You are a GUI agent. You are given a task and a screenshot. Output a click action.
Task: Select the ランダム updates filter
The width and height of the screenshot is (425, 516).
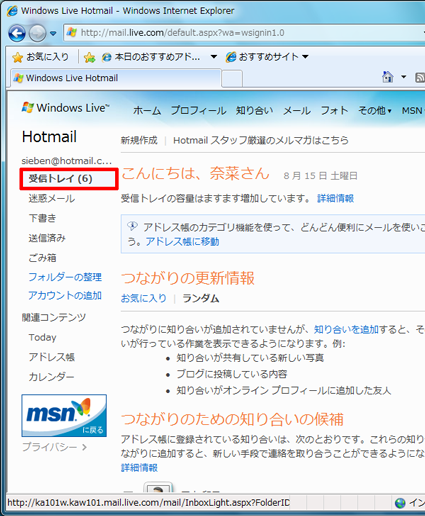pos(201,298)
